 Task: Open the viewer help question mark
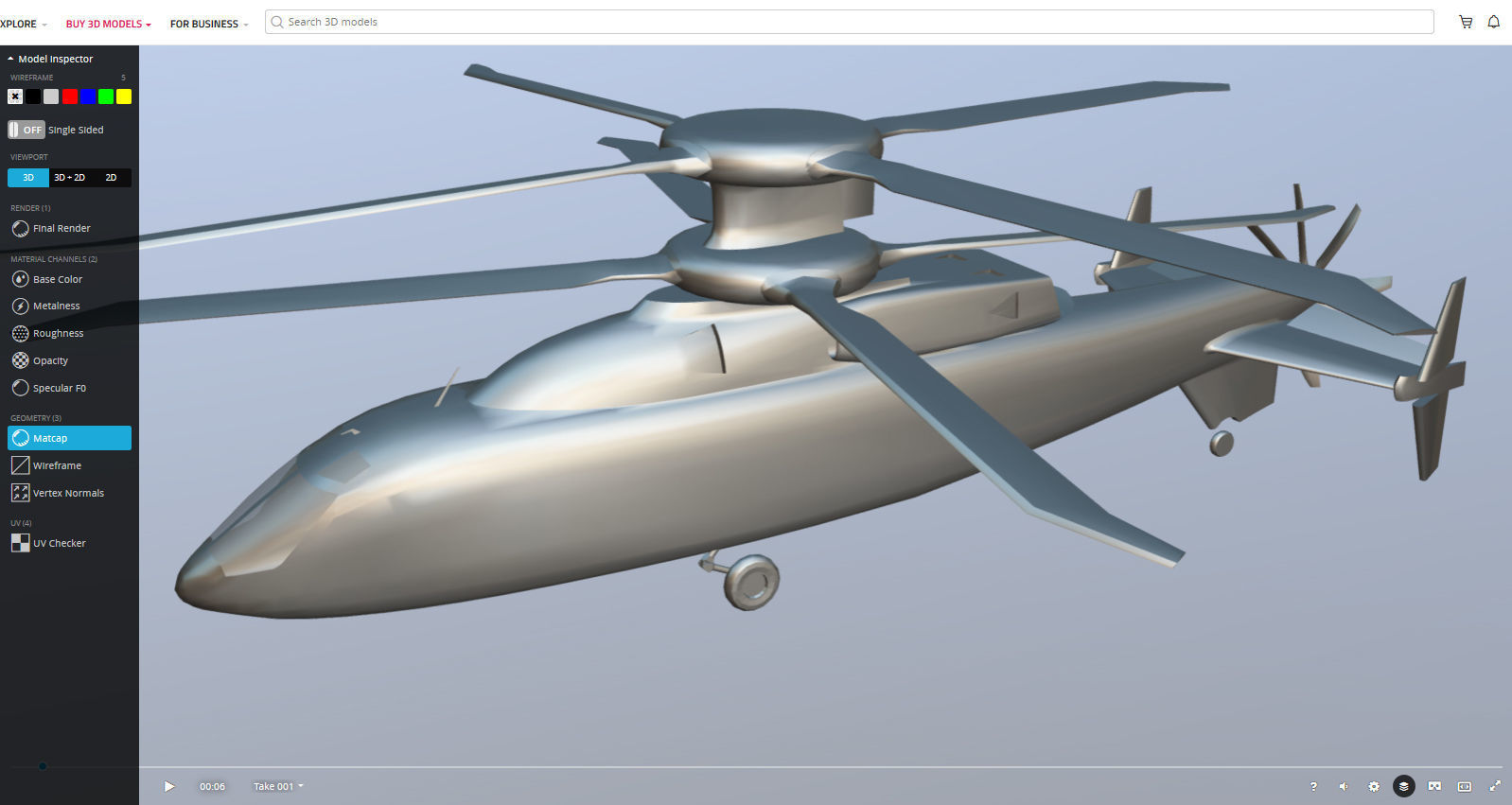[x=1313, y=786]
